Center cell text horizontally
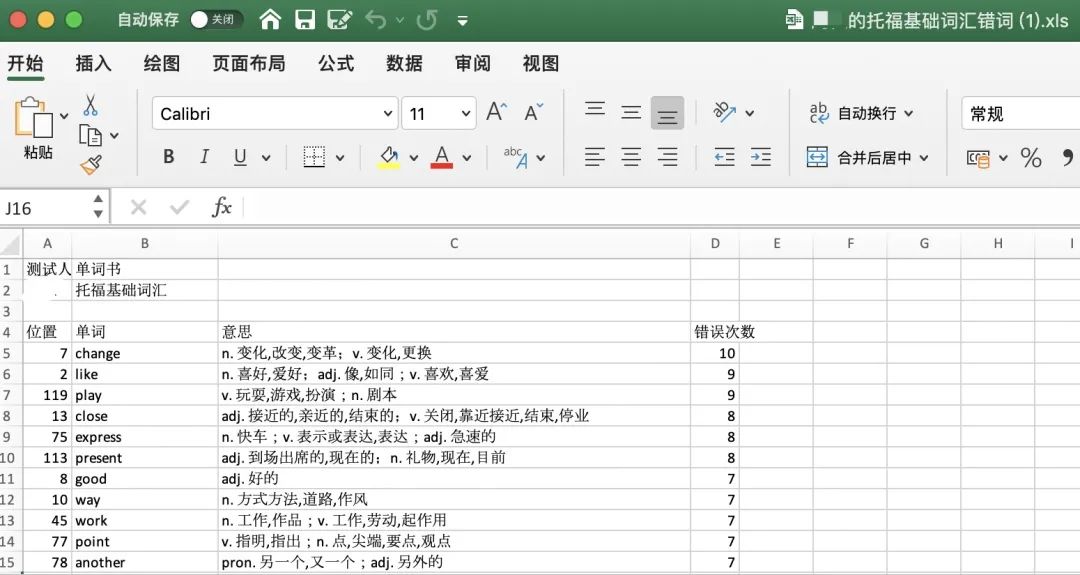Image resolution: width=1080 pixels, height=575 pixels. tap(631, 157)
